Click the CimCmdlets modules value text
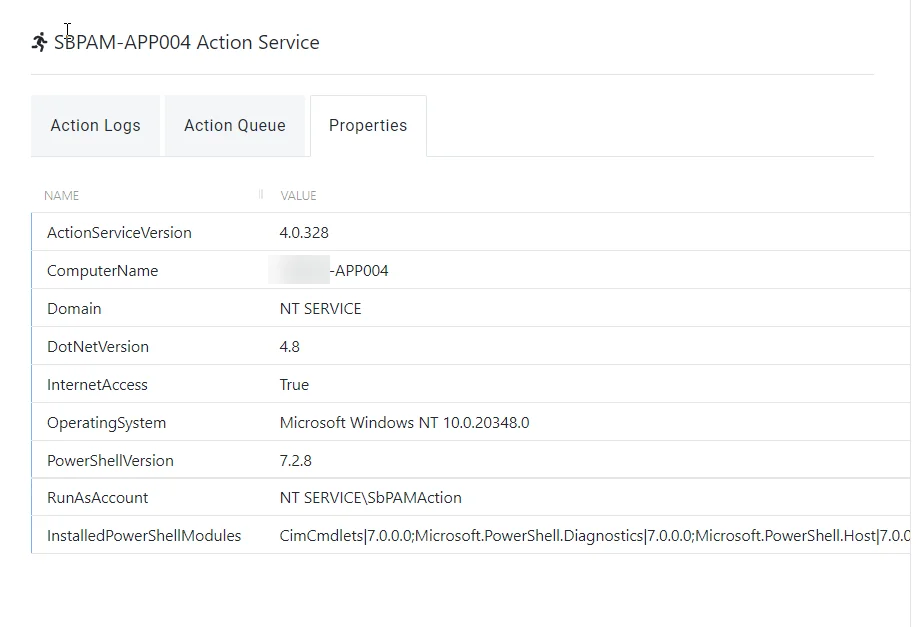The width and height of the screenshot is (919, 627). pos(595,536)
